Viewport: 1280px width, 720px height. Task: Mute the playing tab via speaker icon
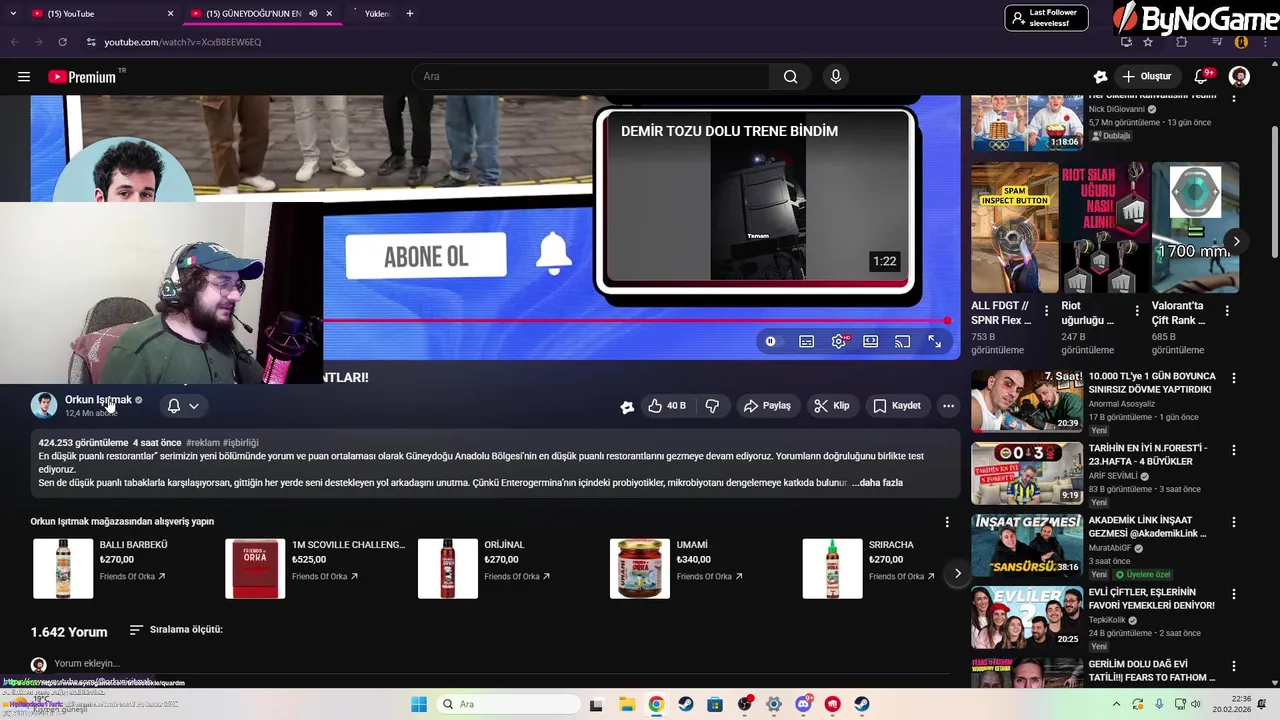tap(313, 13)
